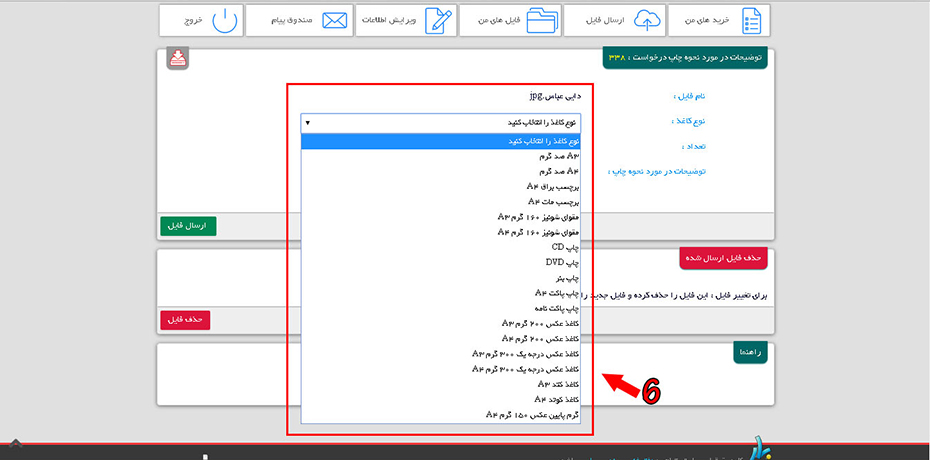This screenshot has height=460, width=930.
Task: Select چاپ بنر from the paper list
Action: [566, 277]
